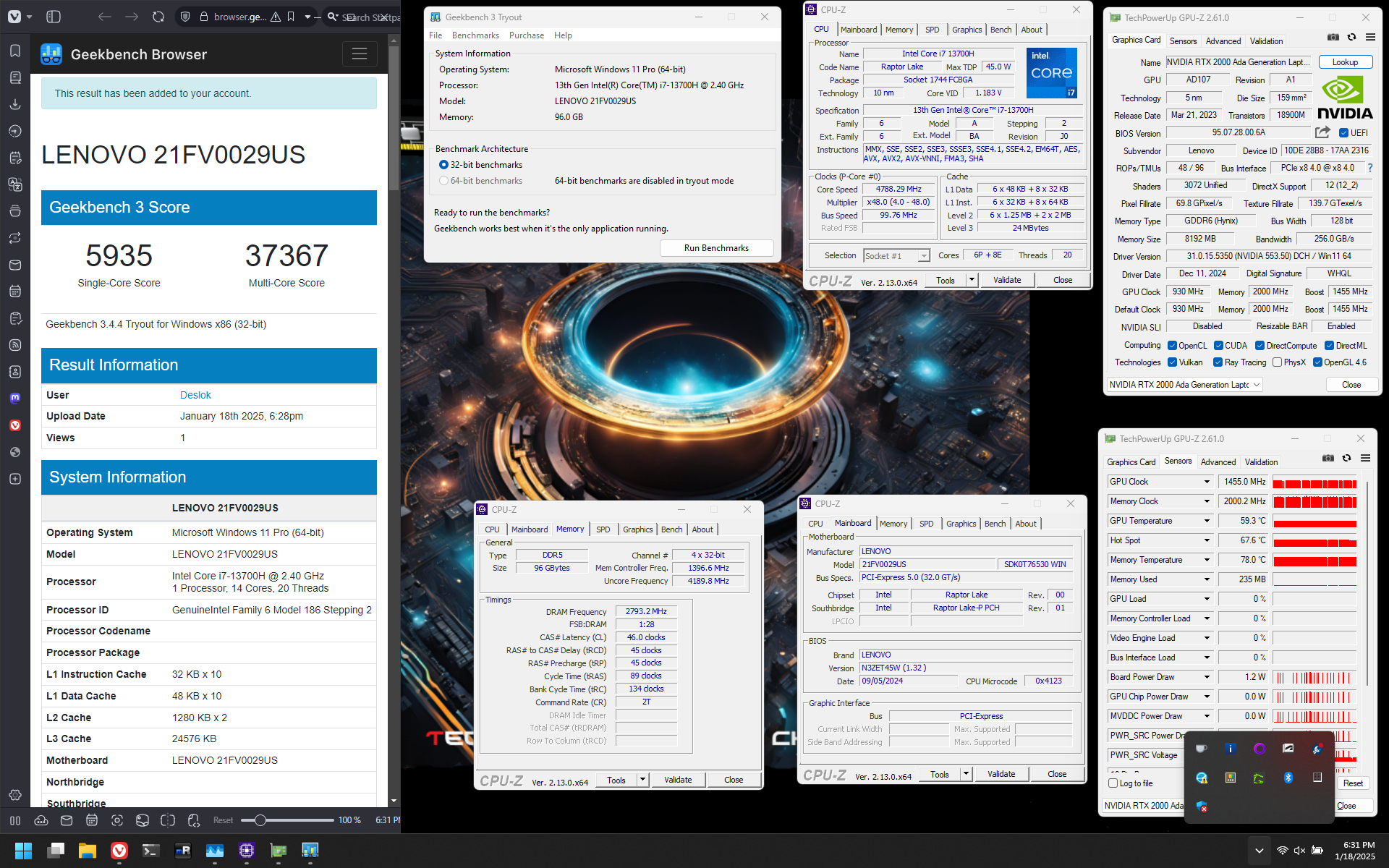Open GPU-Z hamburger menu in Sensors window

click(x=1366, y=458)
